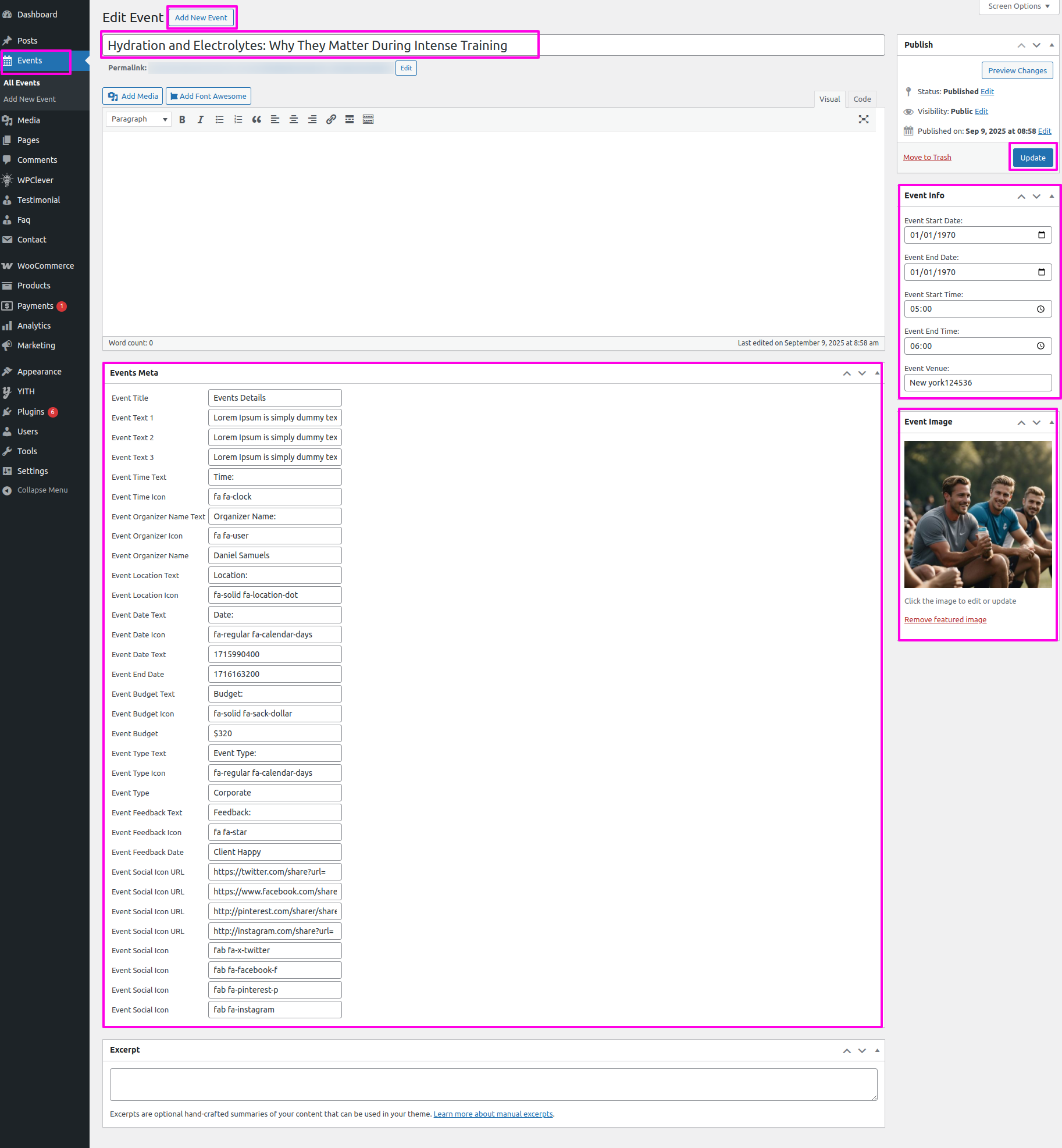The height and width of the screenshot is (1148, 1062).
Task: Collapse the Events Meta panel
Action: [877, 373]
